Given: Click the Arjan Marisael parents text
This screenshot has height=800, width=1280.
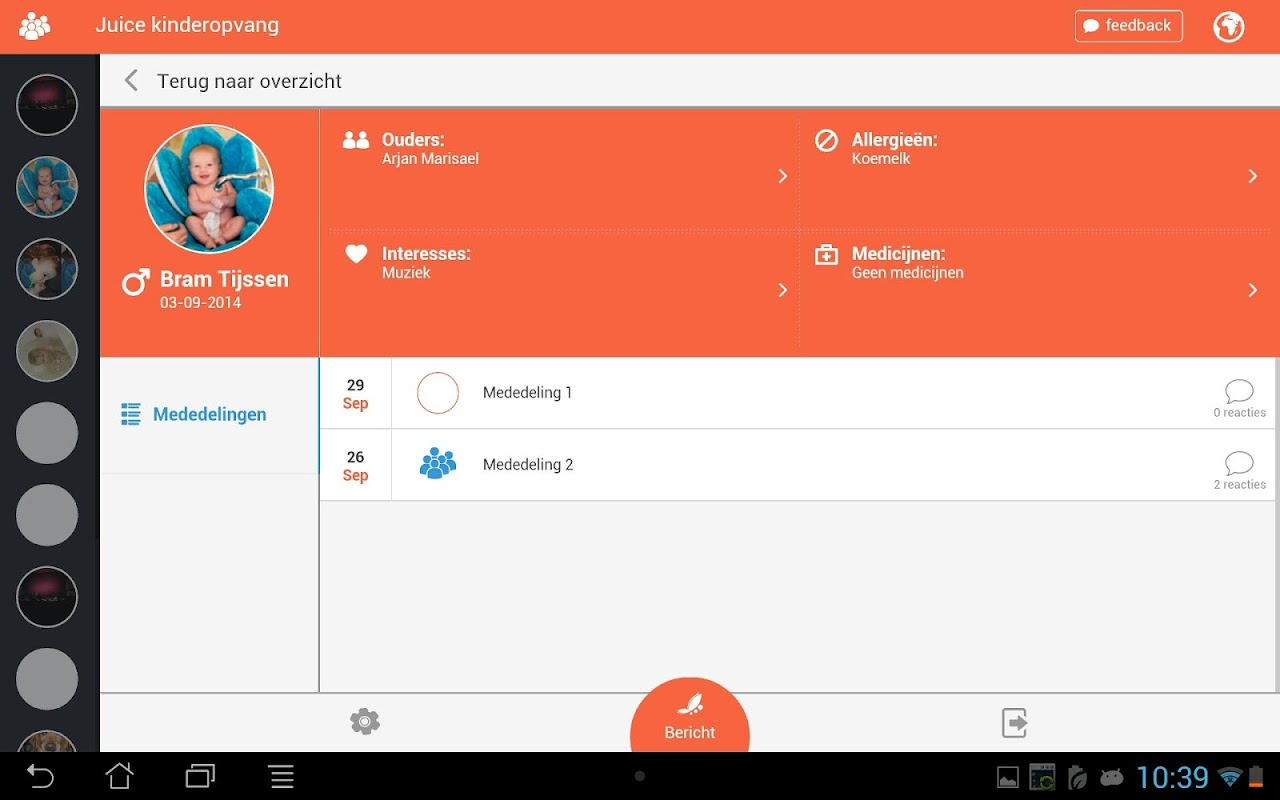Looking at the screenshot, I should point(430,159).
